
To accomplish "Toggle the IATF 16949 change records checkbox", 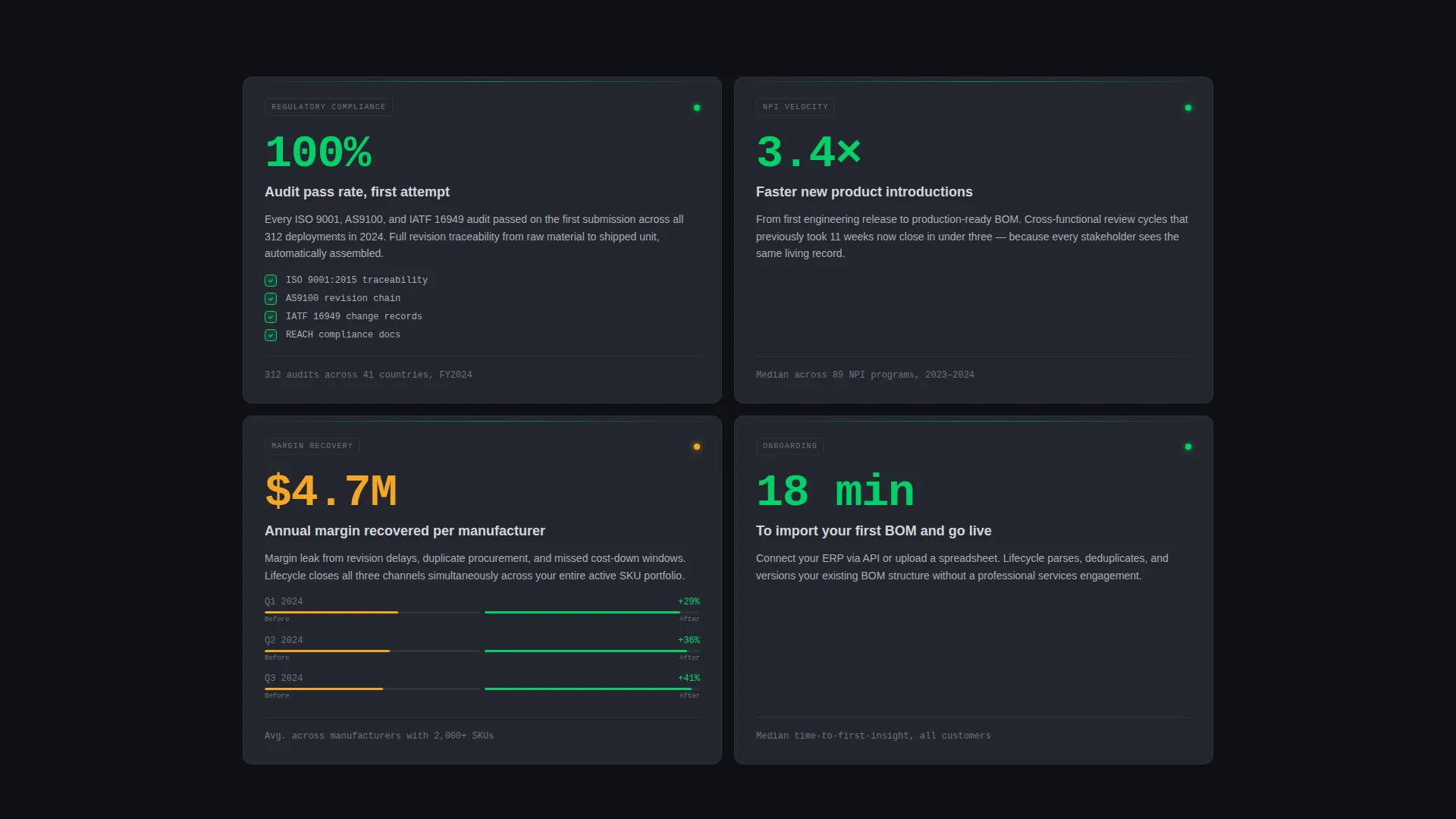I will click(x=271, y=317).
